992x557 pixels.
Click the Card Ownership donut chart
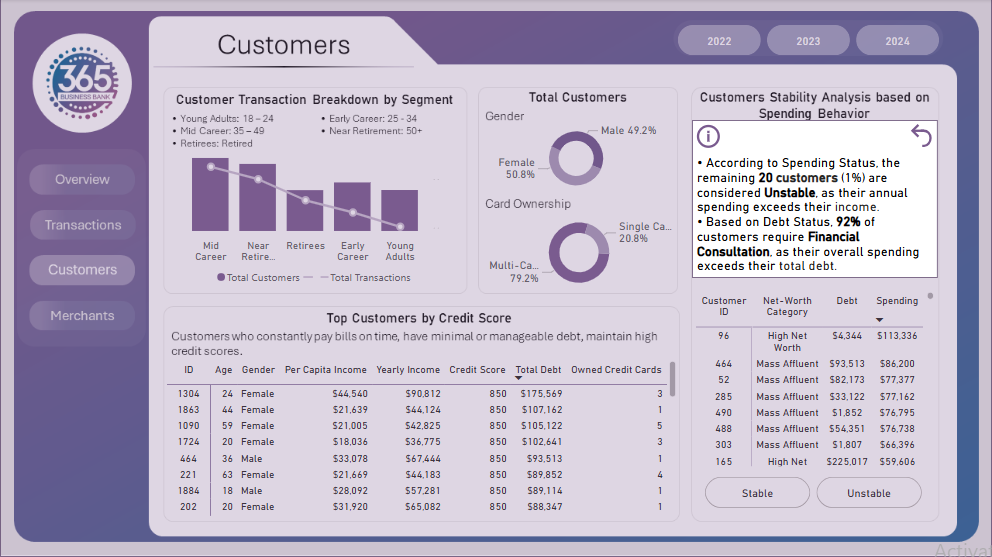point(577,249)
